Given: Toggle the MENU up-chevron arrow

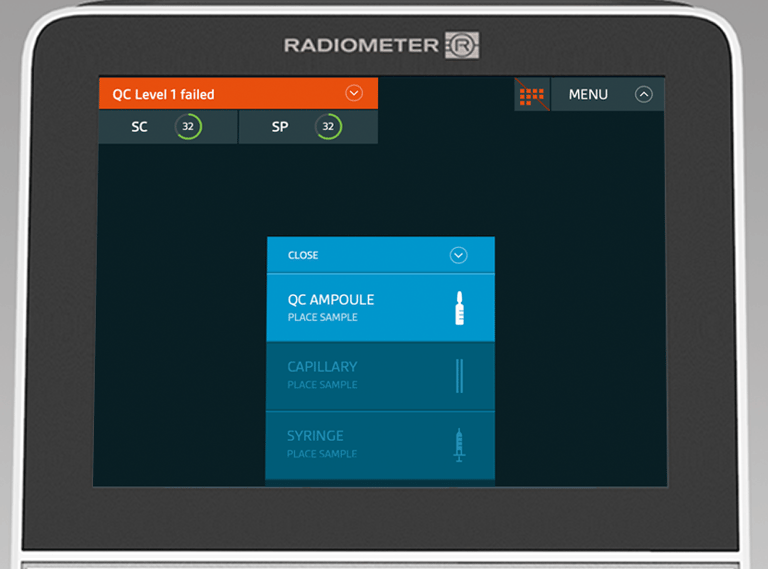Looking at the screenshot, I should click(644, 95).
